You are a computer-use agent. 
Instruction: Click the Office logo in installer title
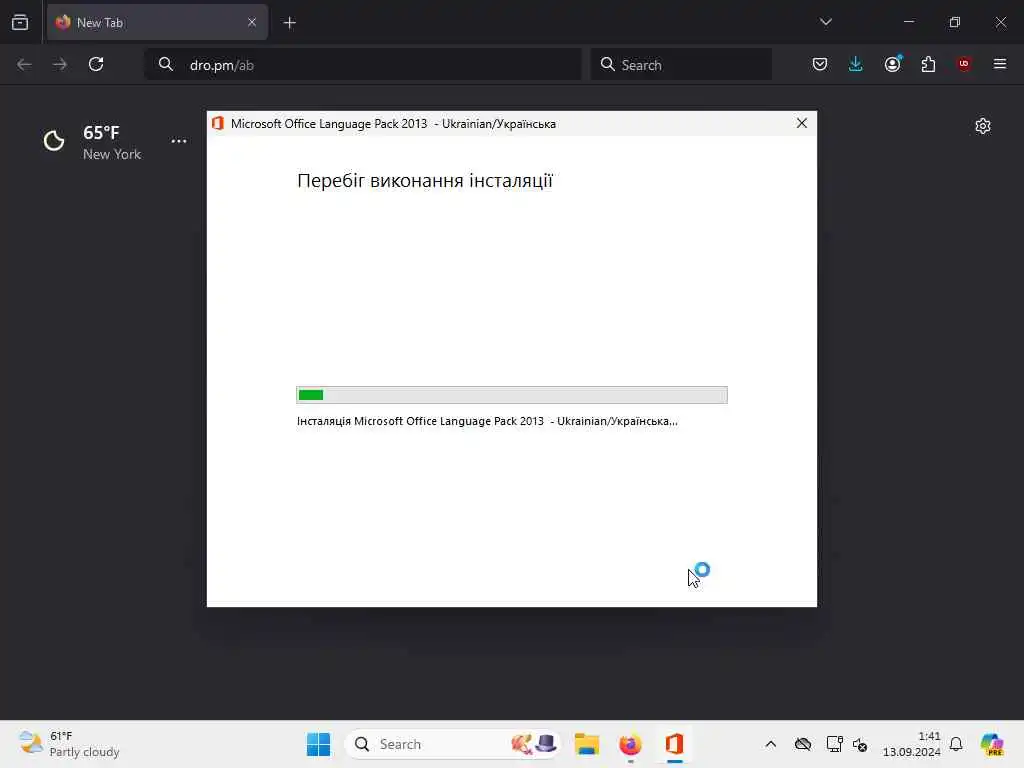point(218,123)
